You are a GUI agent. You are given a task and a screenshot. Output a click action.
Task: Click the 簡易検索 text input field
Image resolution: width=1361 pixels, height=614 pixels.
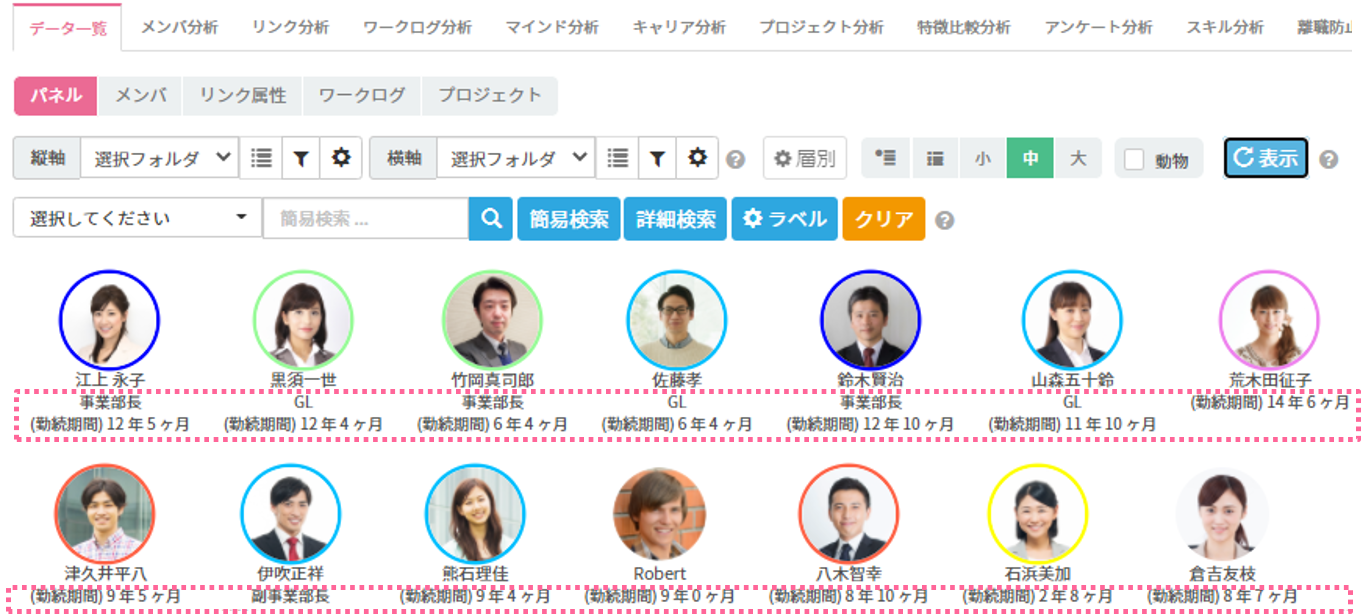coord(365,219)
